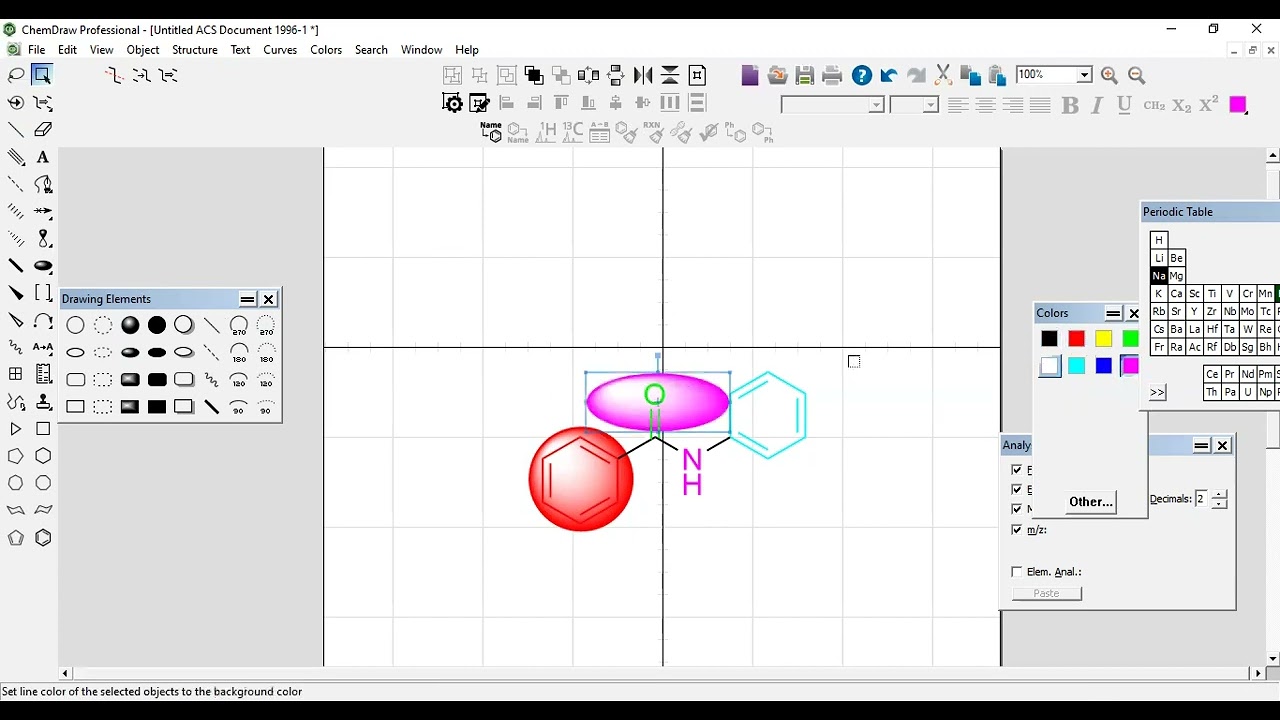Increase the Decimals stepper value
The width and height of the screenshot is (1280, 720).
1219,494
